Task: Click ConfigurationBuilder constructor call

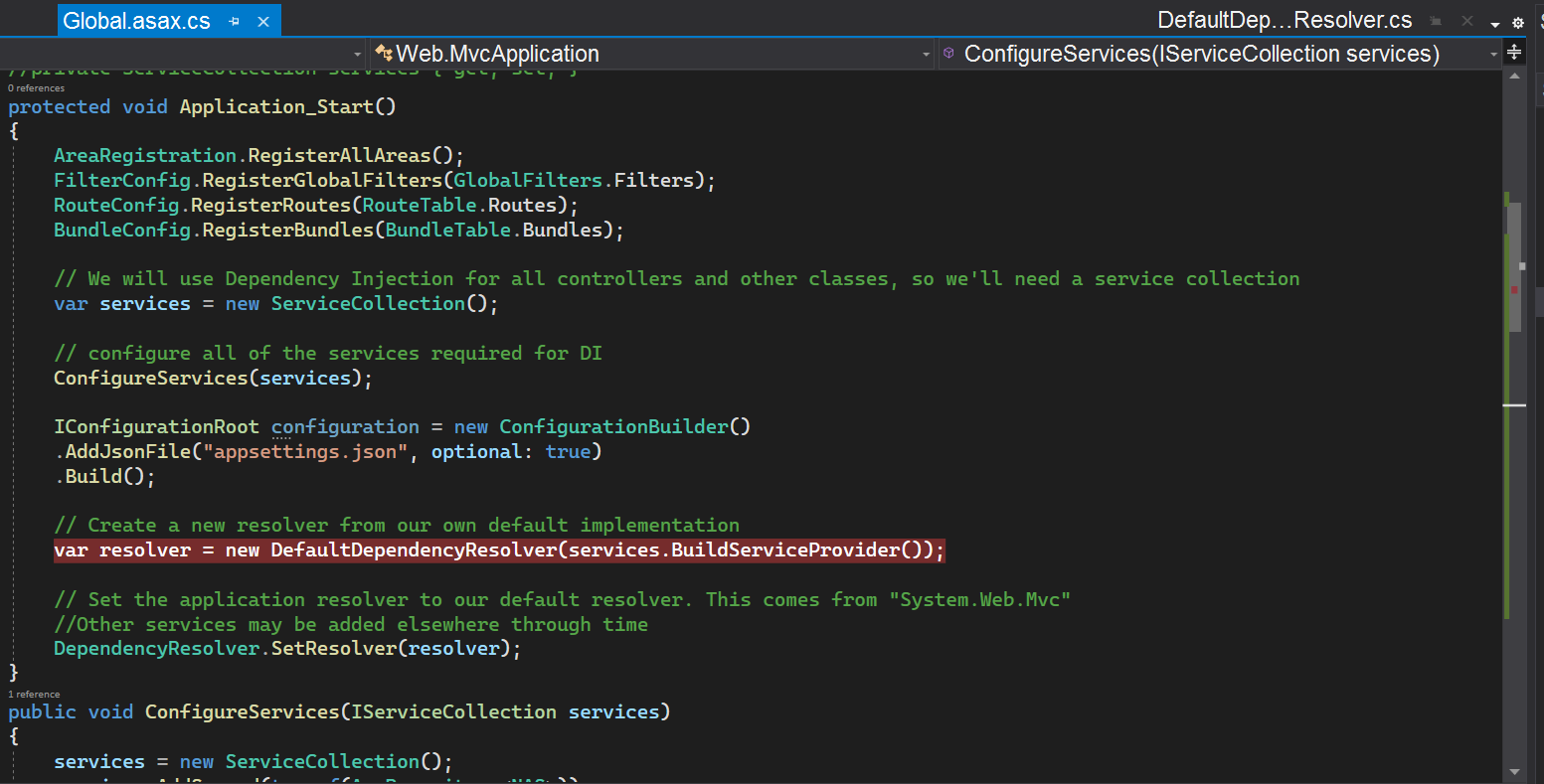Action: pos(613,427)
